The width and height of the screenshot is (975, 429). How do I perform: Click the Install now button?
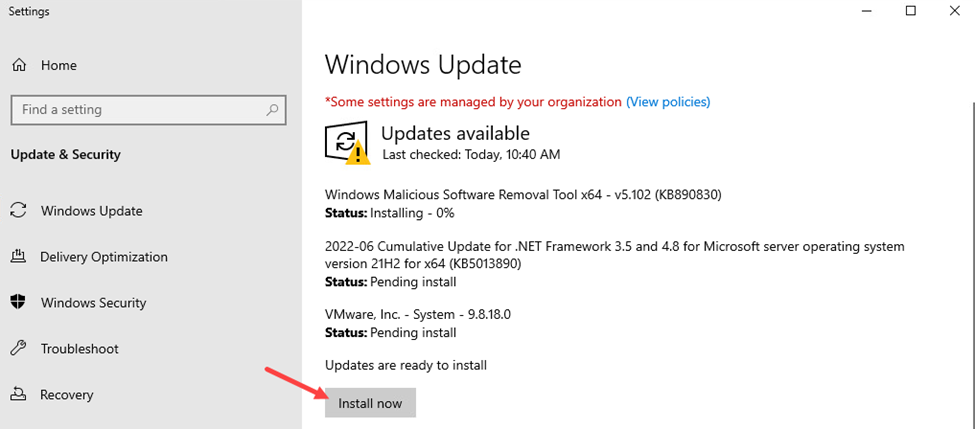[370, 403]
